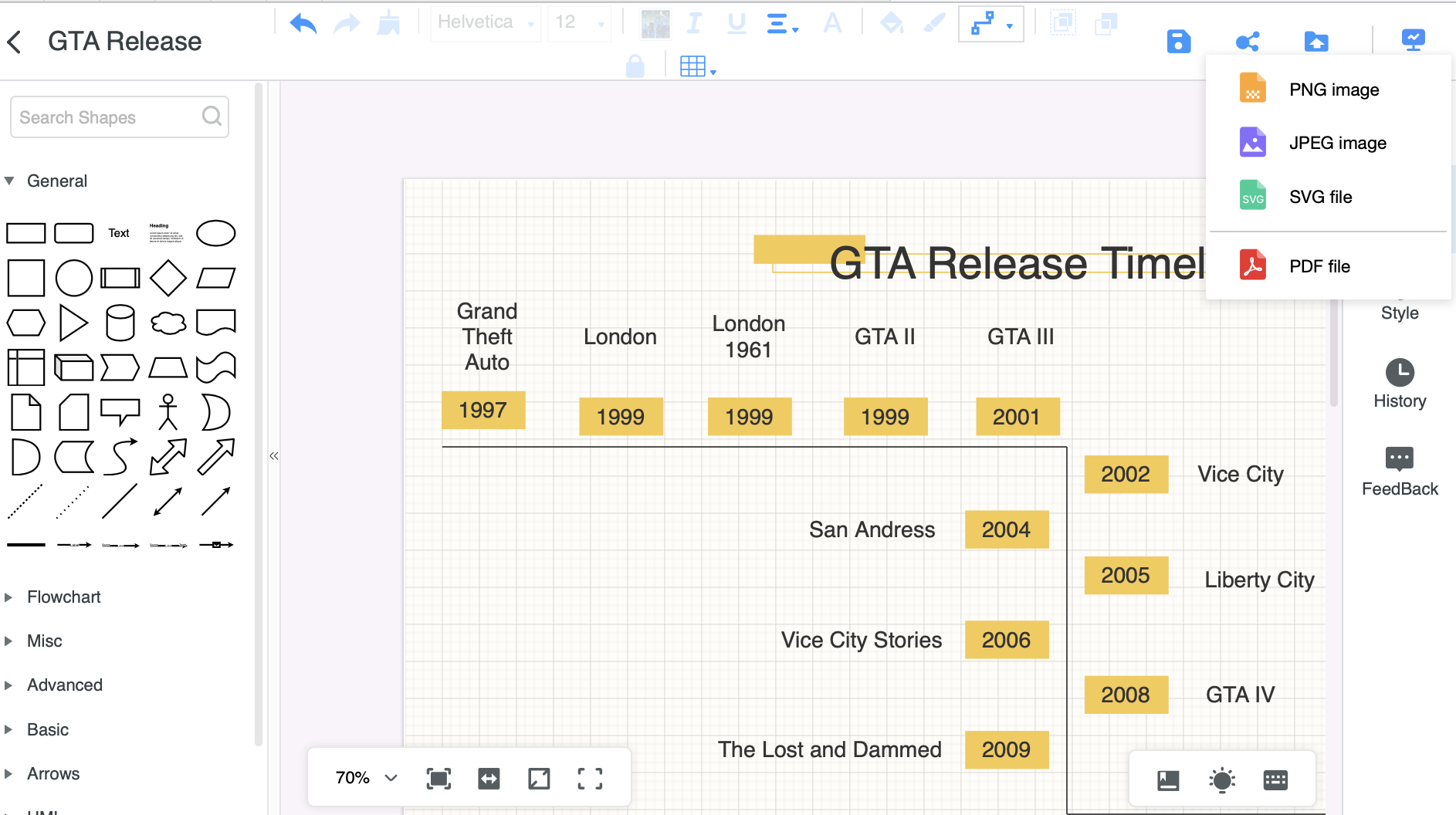This screenshot has width=1456, height=815.
Task: Click the fit to page icon
Action: [438, 779]
